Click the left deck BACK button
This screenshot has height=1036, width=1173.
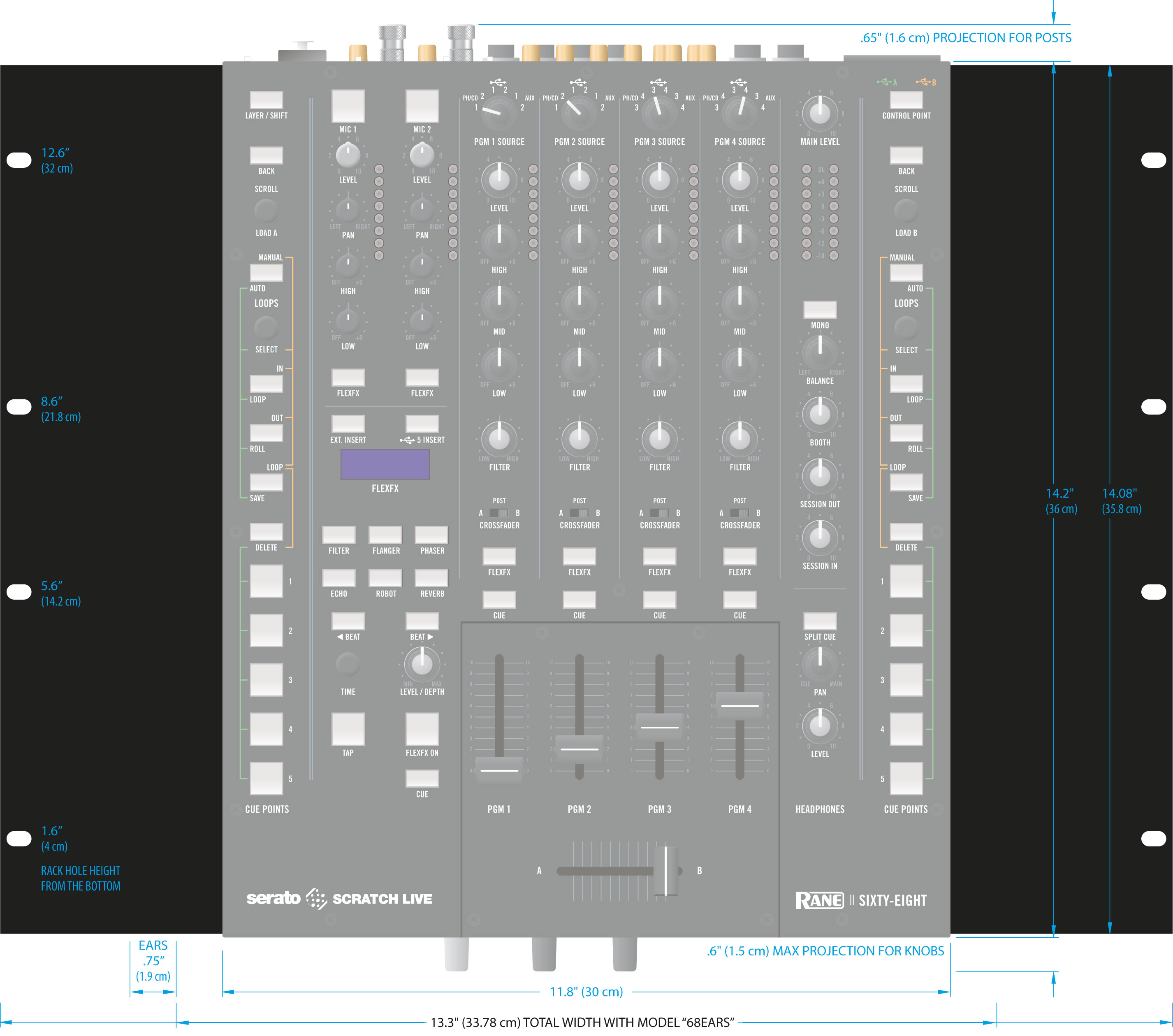pos(266,155)
